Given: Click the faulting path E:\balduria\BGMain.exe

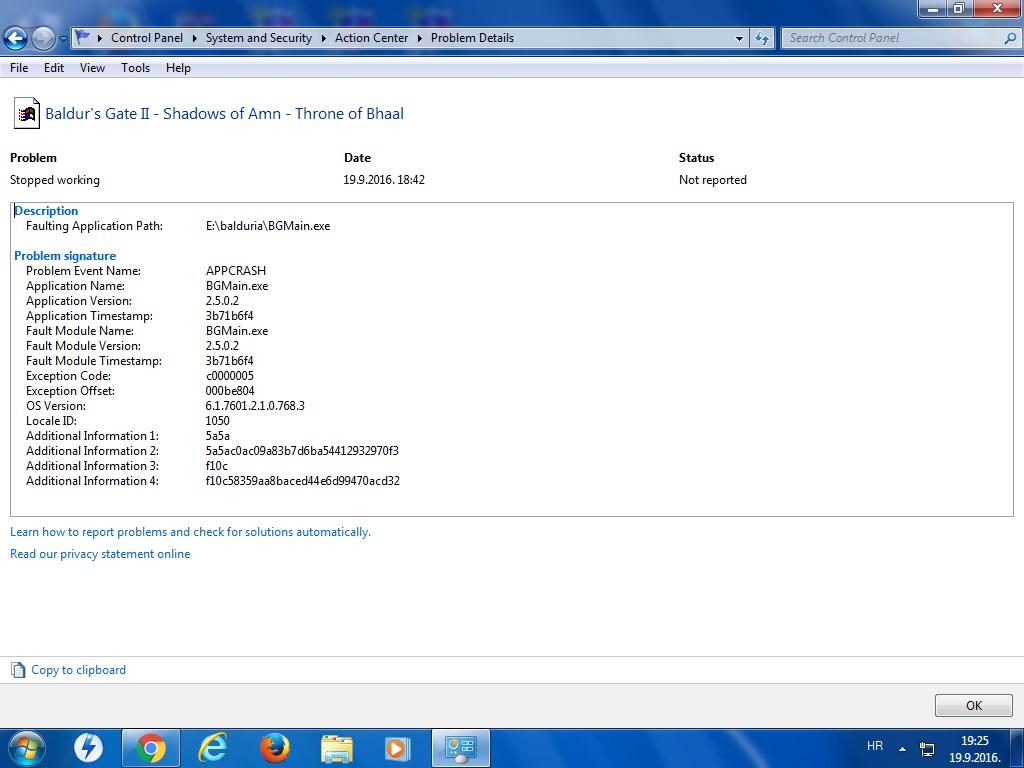Looking at the screenshot, I should coord(268,226).
